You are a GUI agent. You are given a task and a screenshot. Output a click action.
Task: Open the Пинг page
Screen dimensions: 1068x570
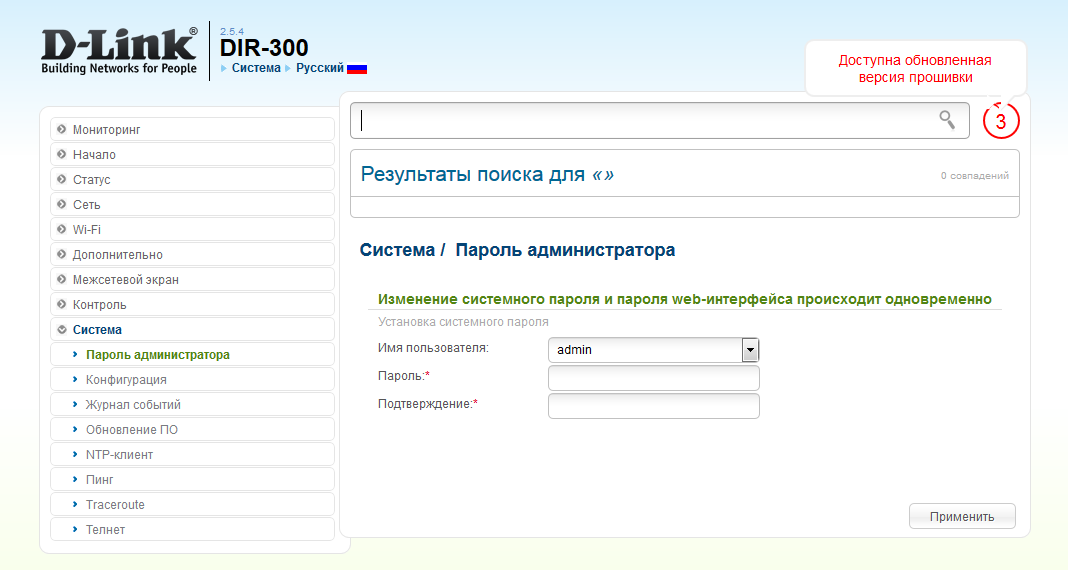(192, 479)
